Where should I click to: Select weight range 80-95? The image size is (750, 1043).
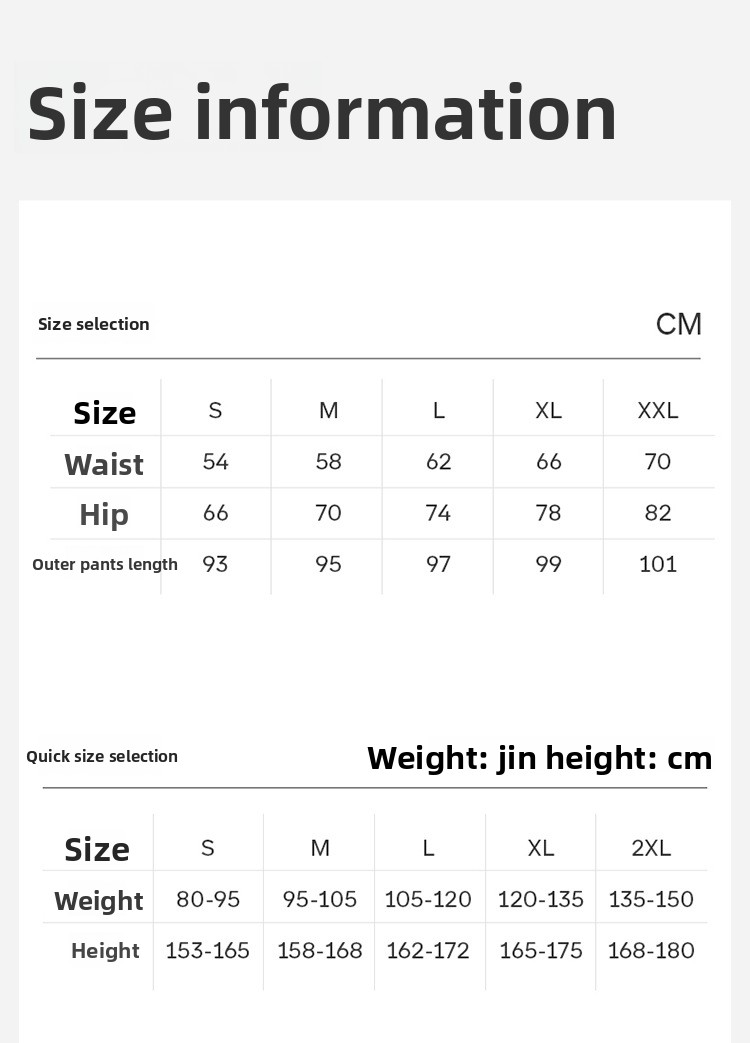pos(208,899)
